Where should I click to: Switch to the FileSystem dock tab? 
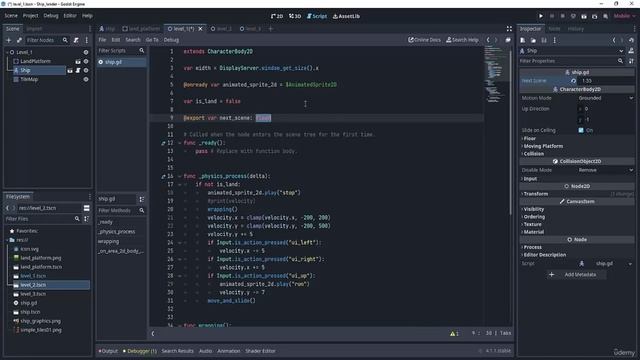tap(18, 197)
